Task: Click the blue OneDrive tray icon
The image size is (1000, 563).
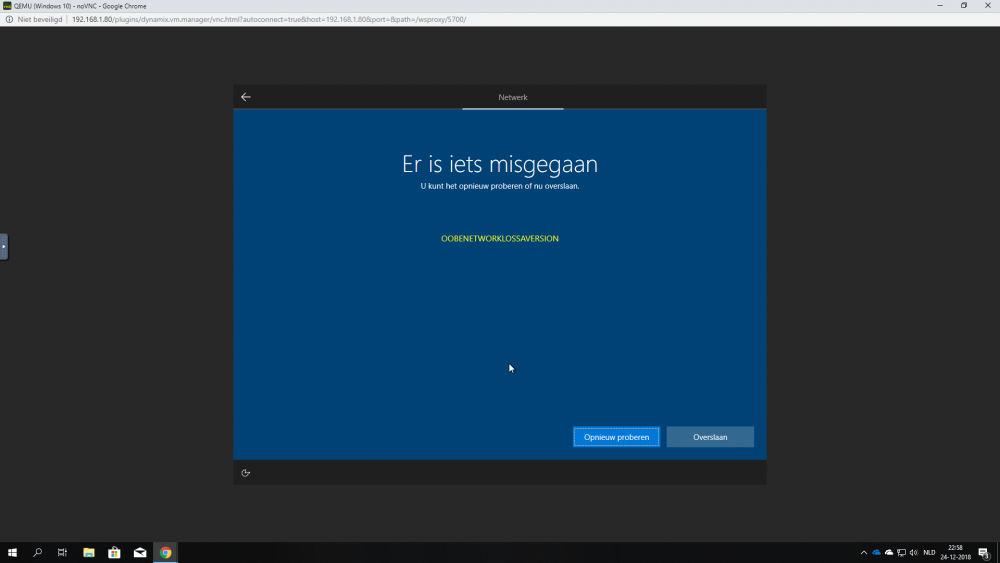Action: coord(876,553)
